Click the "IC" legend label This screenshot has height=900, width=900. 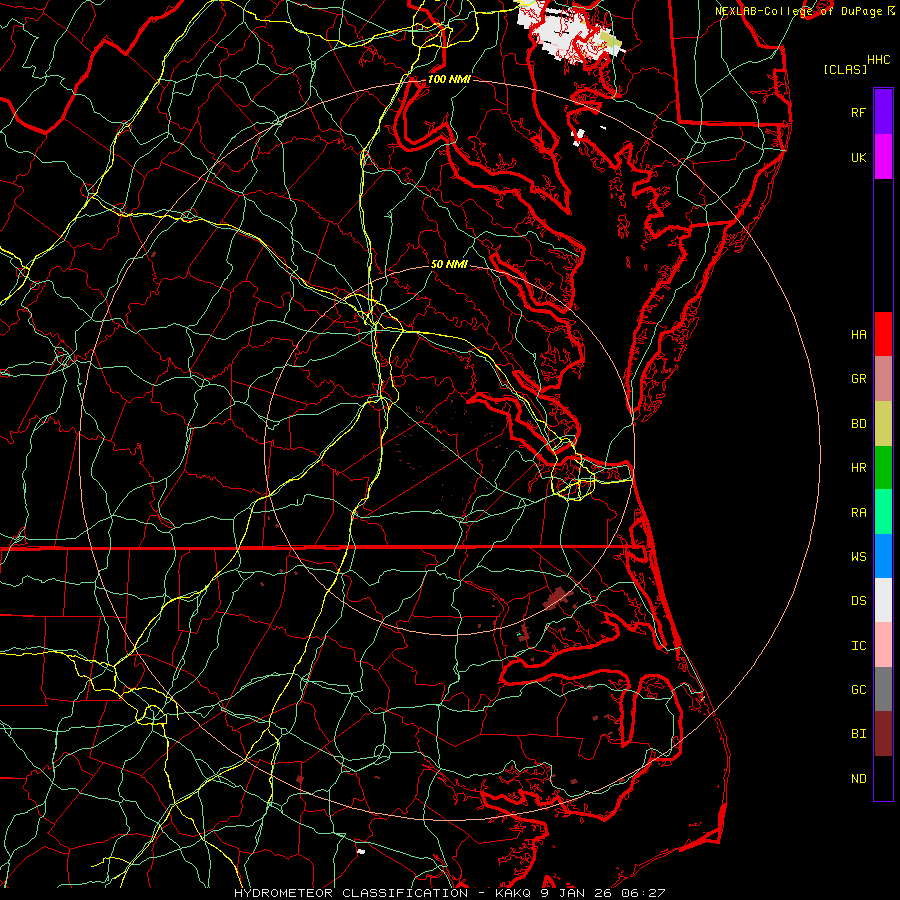tap(858, 646)
